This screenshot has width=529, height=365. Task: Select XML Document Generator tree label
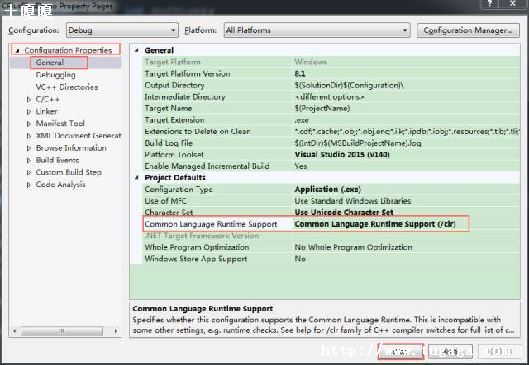pos(79,136)
